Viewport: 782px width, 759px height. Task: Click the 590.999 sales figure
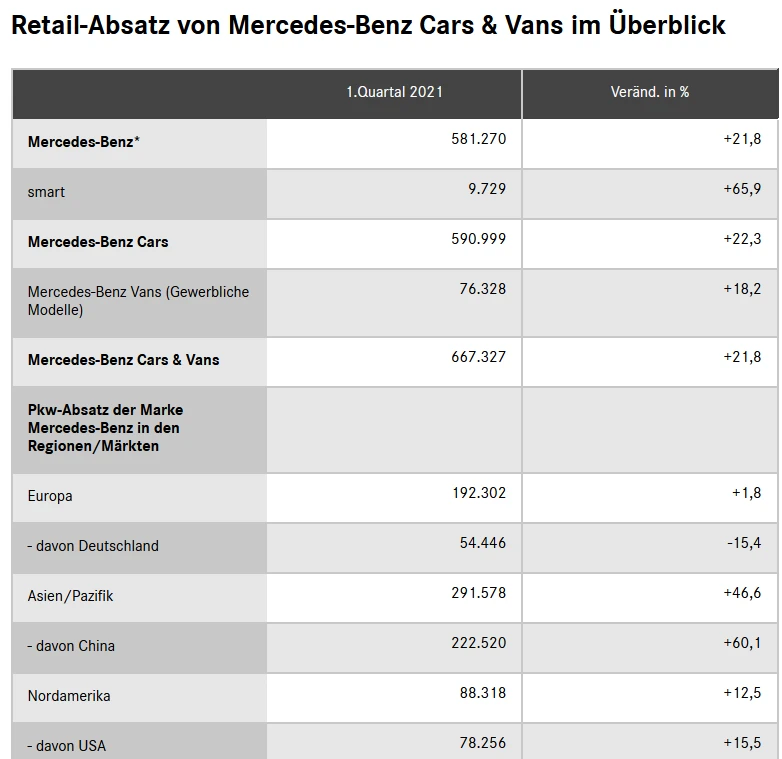tap(479, 239)
